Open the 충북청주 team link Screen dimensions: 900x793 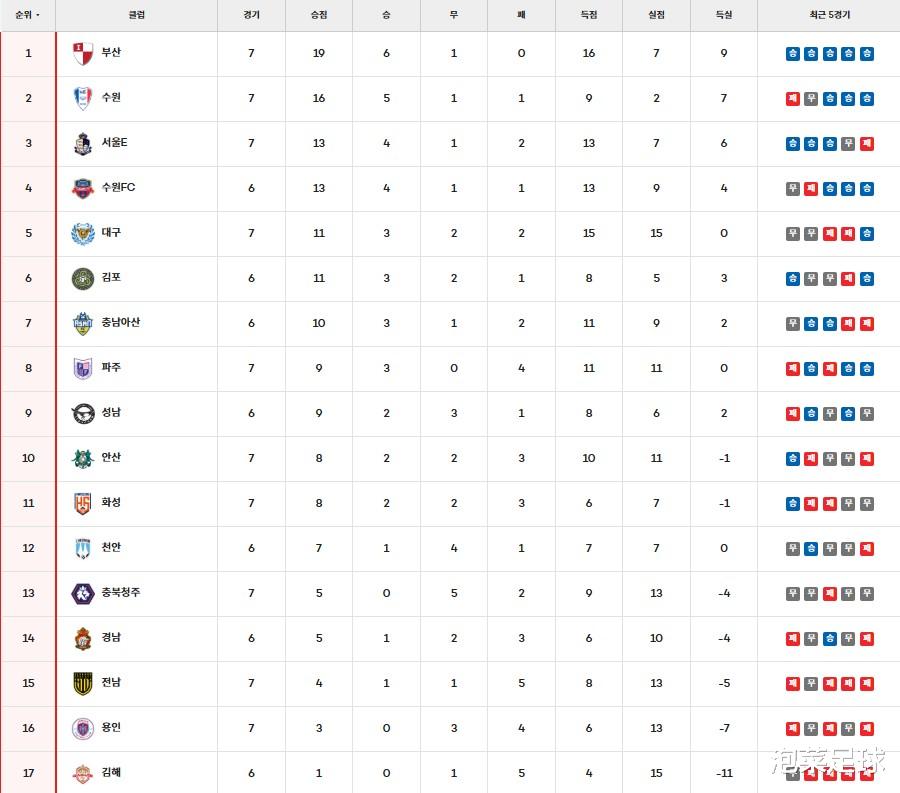pos(121,592)
